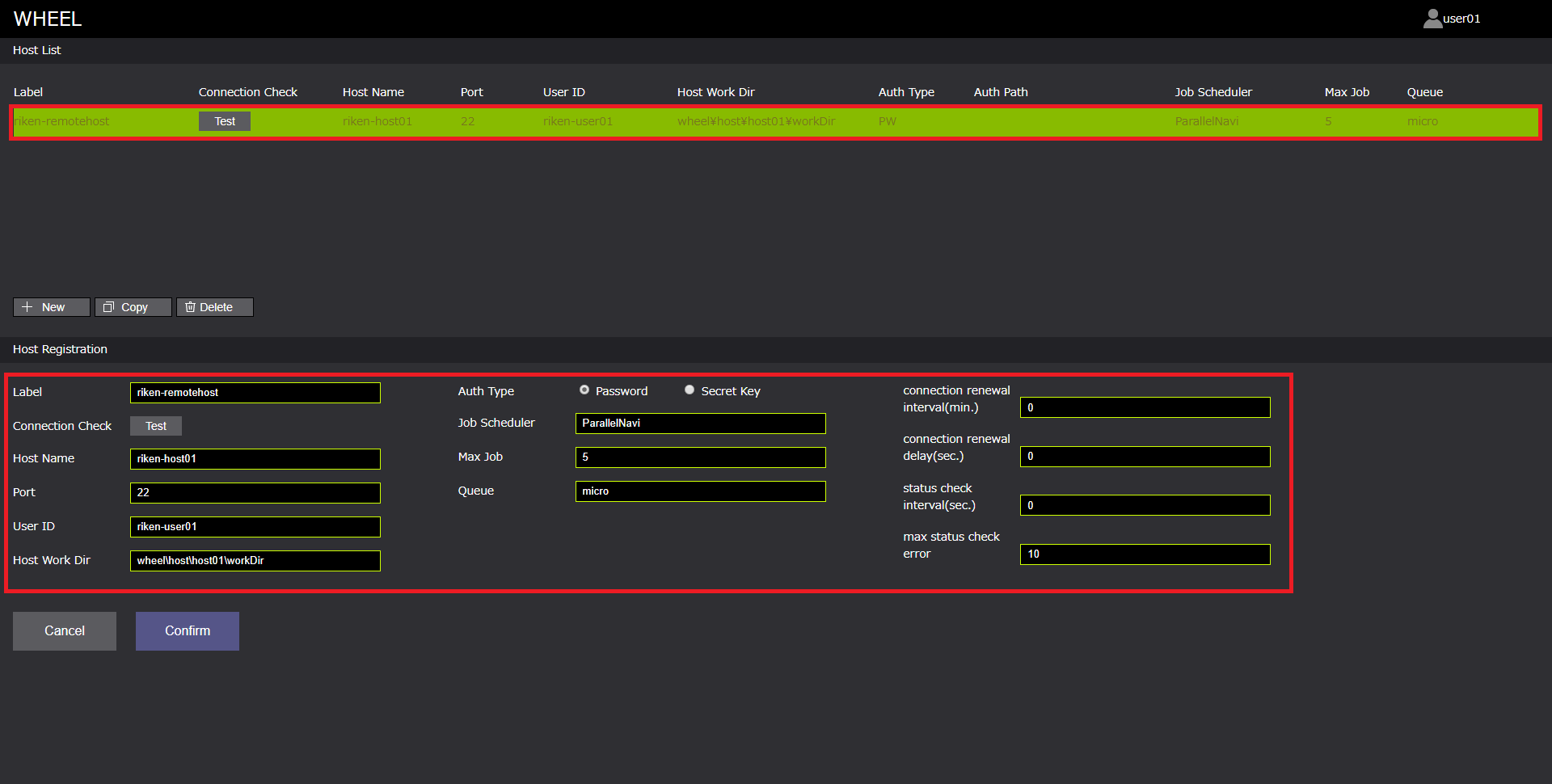Click the Queue input field
1552x784 pixels.
(x=700, y=491)
